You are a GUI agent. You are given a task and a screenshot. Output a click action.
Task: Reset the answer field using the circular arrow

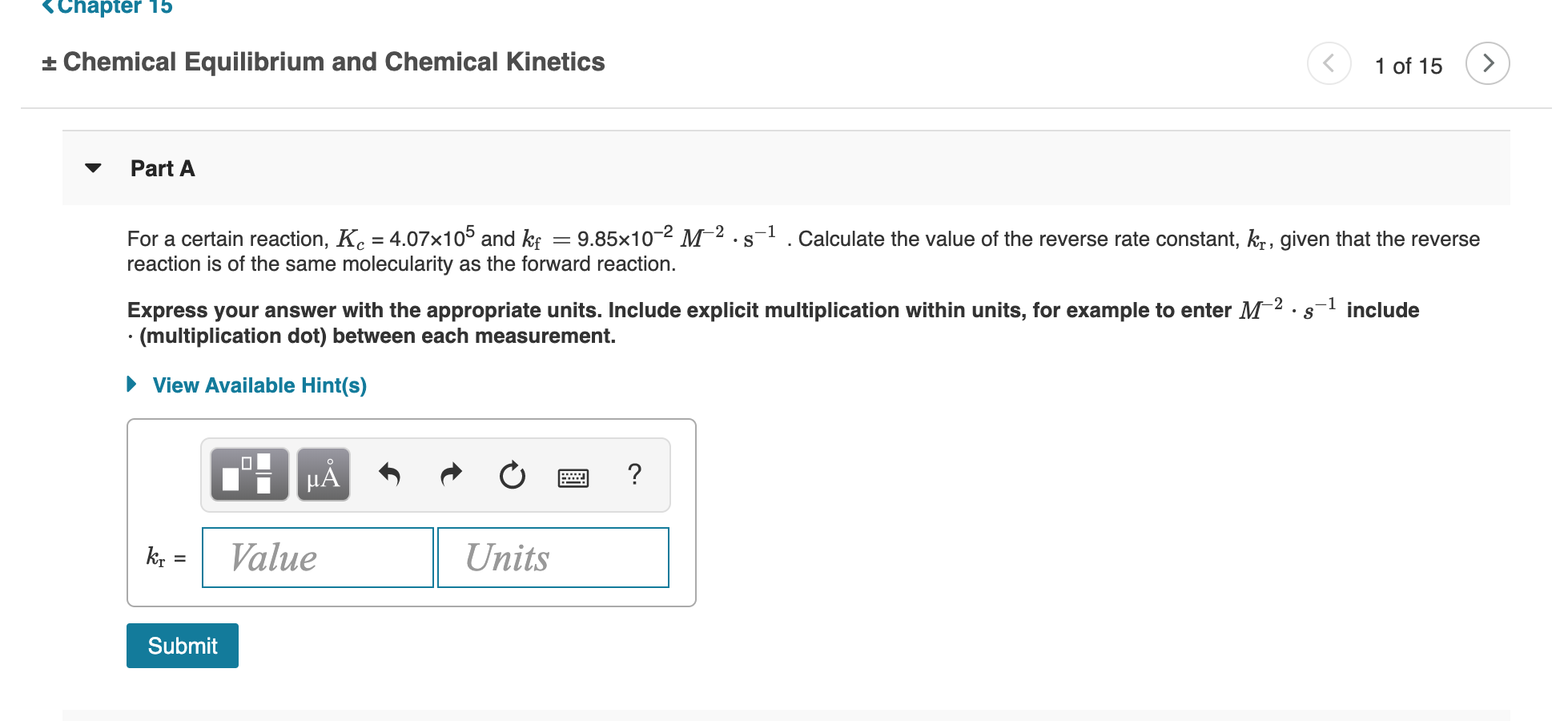click(x=512, y=474)
